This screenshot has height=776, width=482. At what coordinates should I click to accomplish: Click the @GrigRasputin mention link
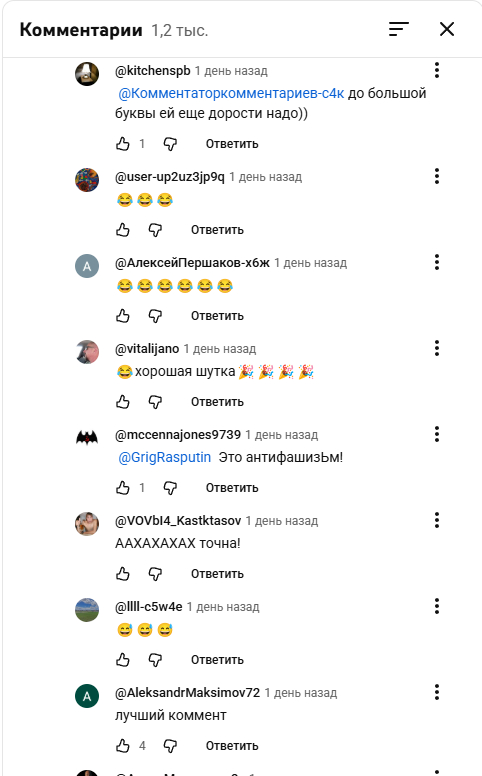tap(165, 457)
